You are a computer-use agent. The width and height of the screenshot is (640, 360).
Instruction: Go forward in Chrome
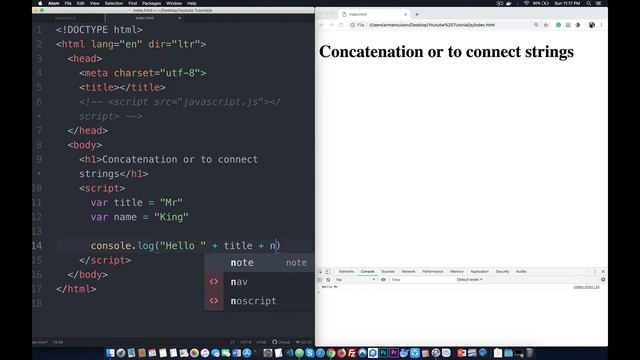pyautogui.click(x=331, y=25)
